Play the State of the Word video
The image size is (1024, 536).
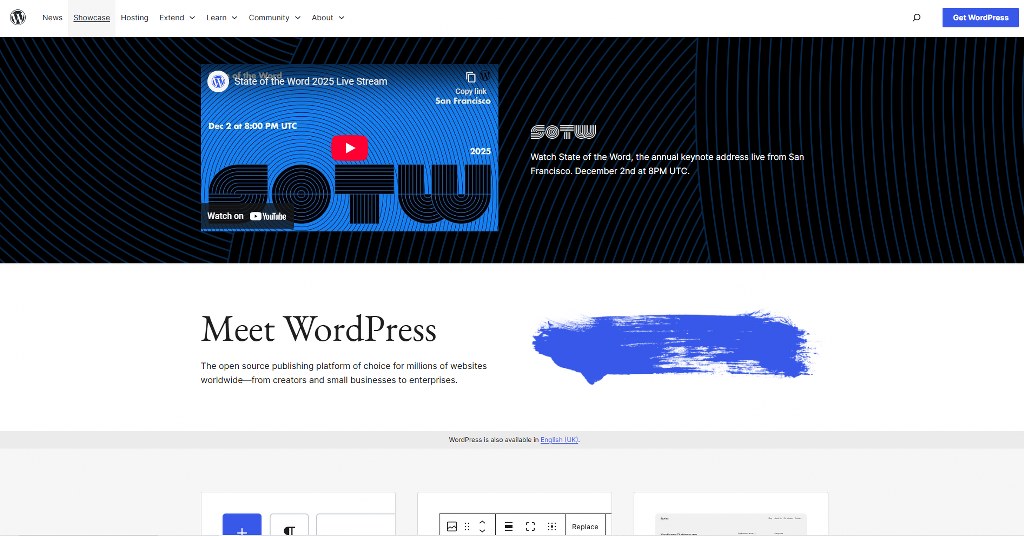click(x=349, y=148)
